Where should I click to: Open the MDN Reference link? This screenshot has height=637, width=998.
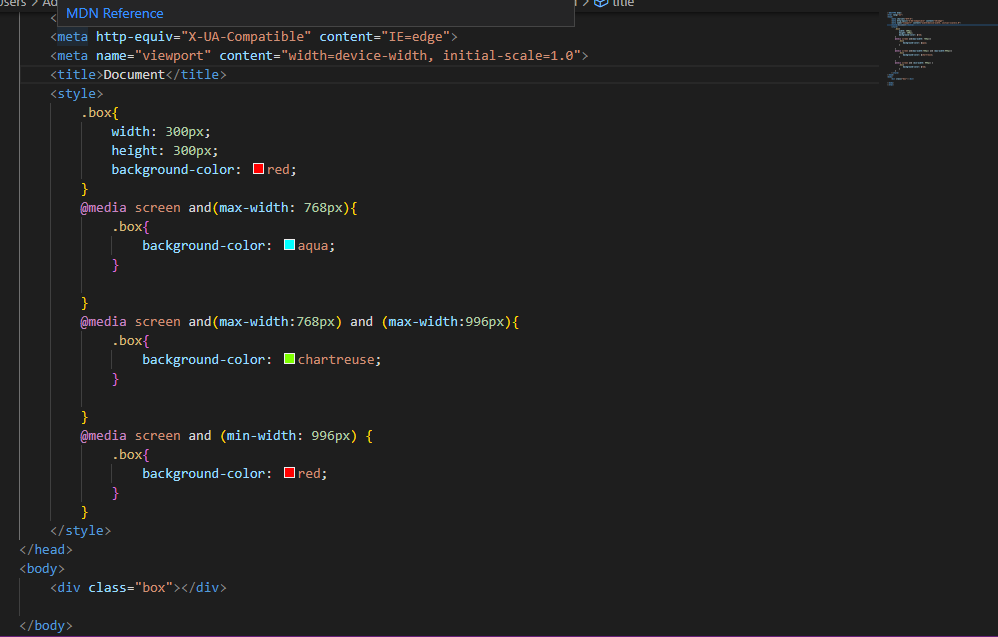(x=115, y=13)
